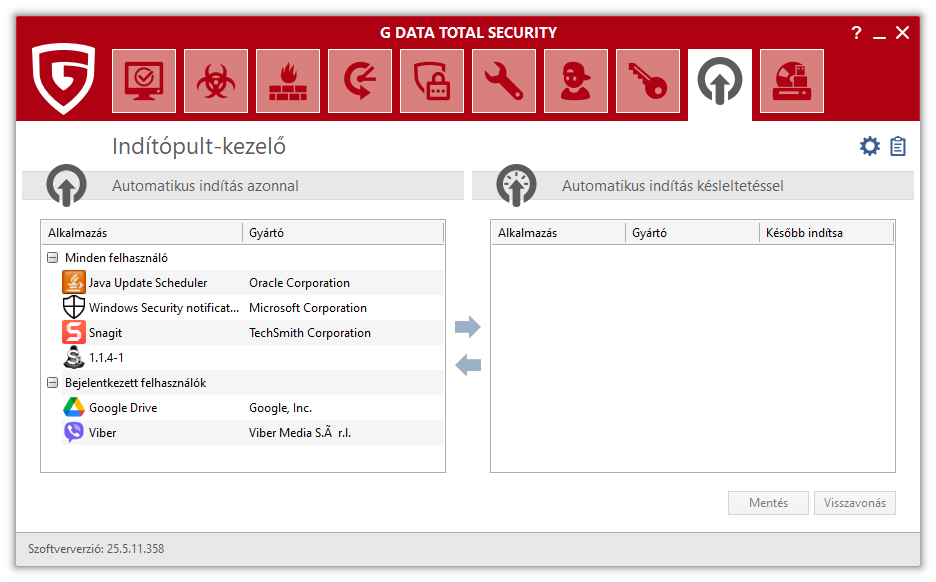The image size is (936, 582).
Task: Select the Bejelentkezett felhasználók label
Action: tap(136, 383)
